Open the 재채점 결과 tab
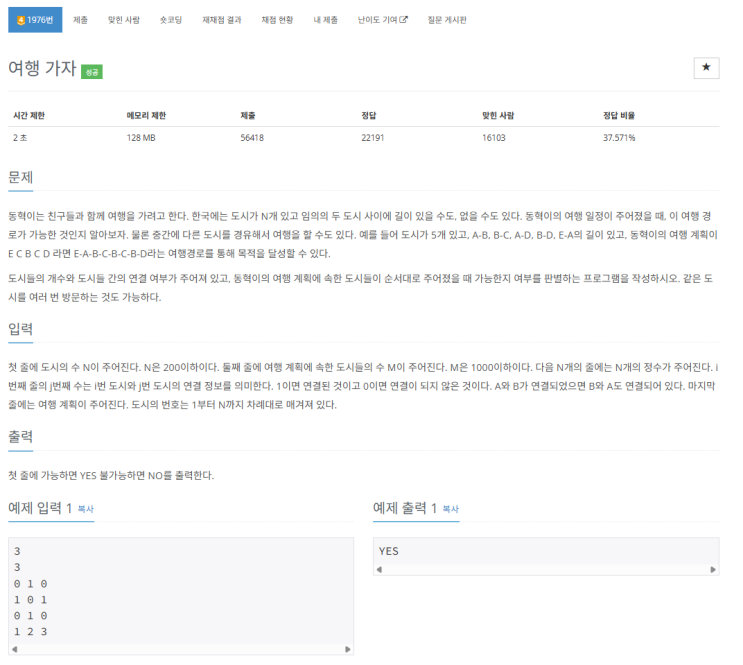Image resolution: width=743 pixels, height=665 pixels. 222,20
